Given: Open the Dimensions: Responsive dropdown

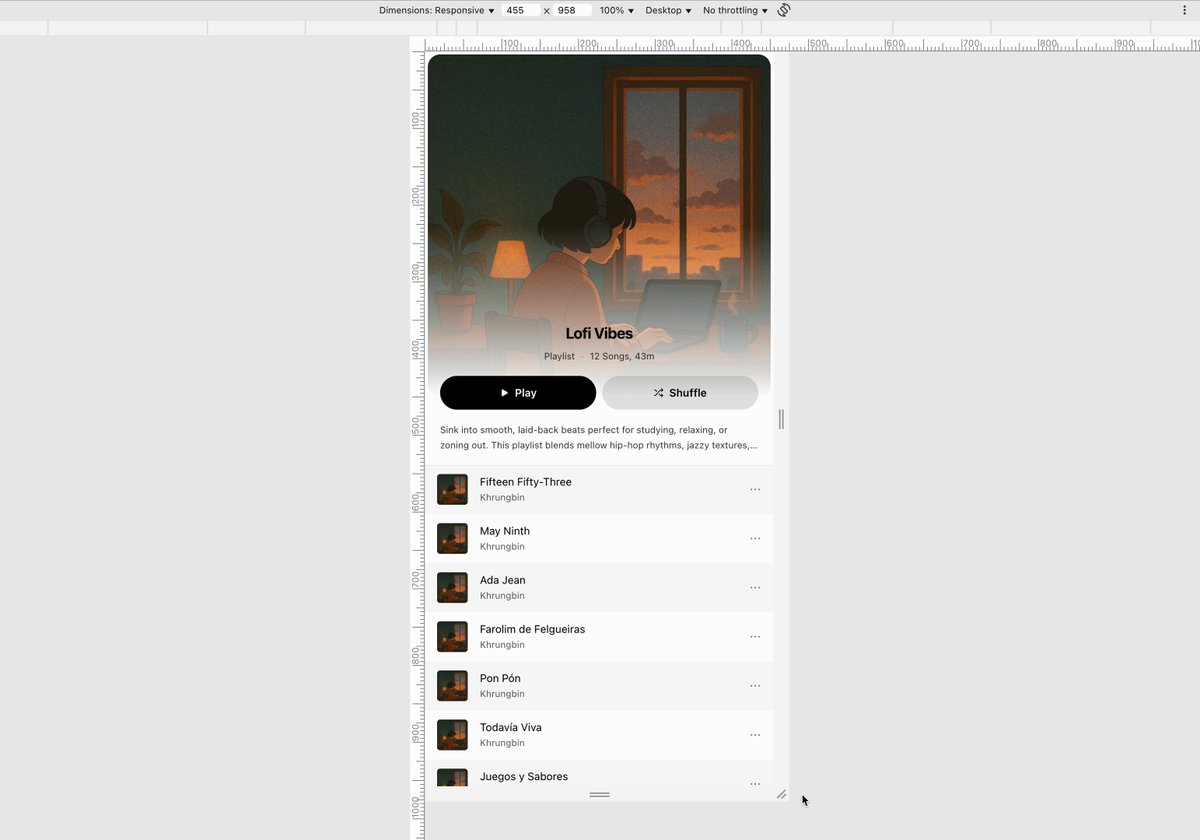Looking at the screenshot, I should [437, 10].
